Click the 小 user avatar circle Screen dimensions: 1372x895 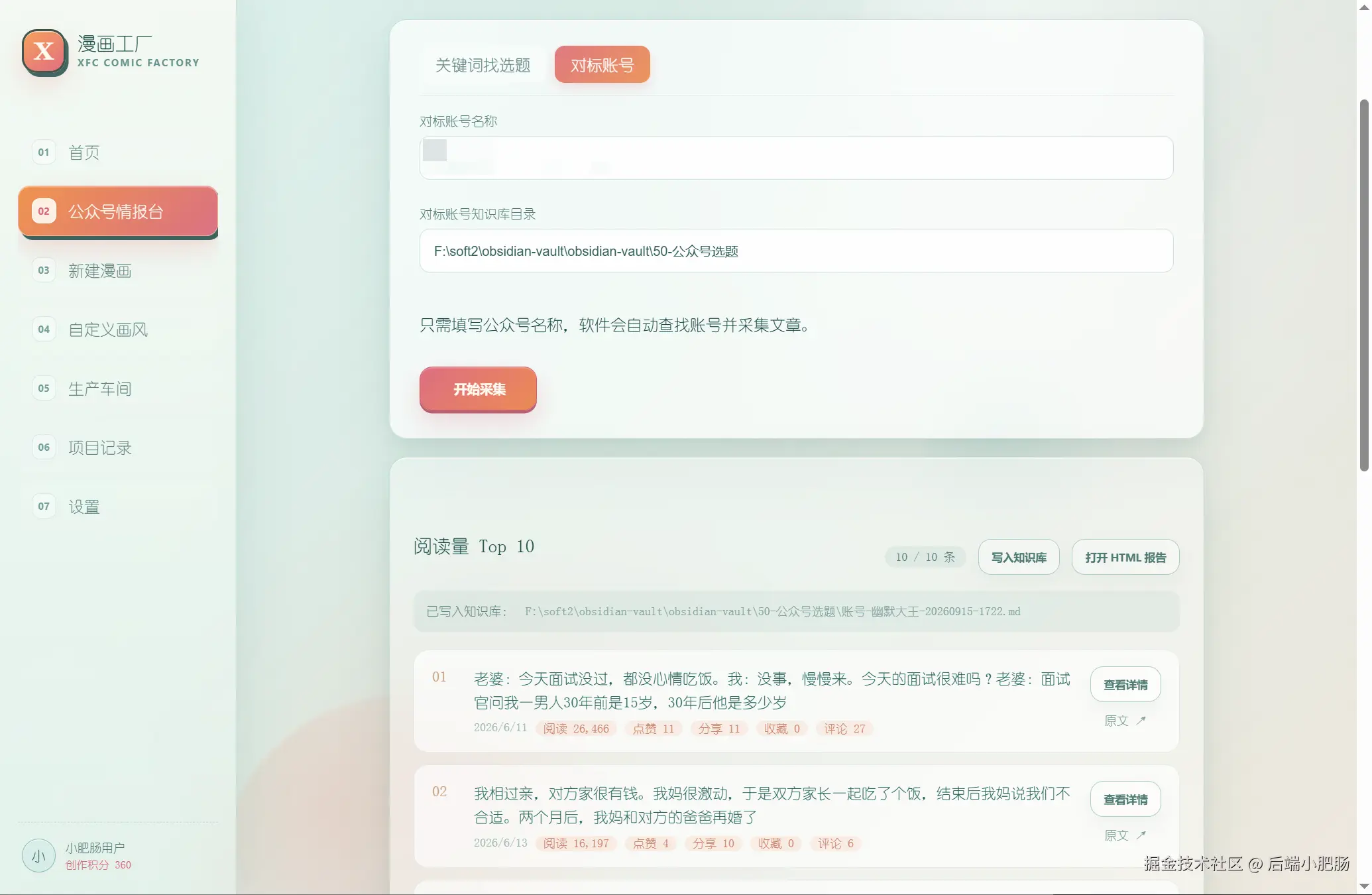(39, 856)
